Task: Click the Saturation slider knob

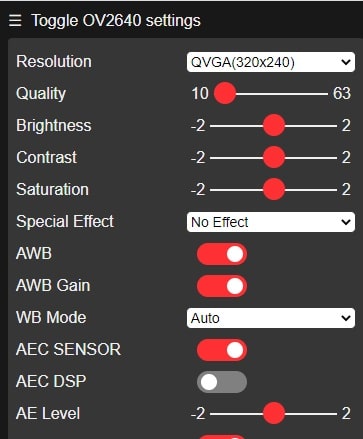Action: (274, 189)
